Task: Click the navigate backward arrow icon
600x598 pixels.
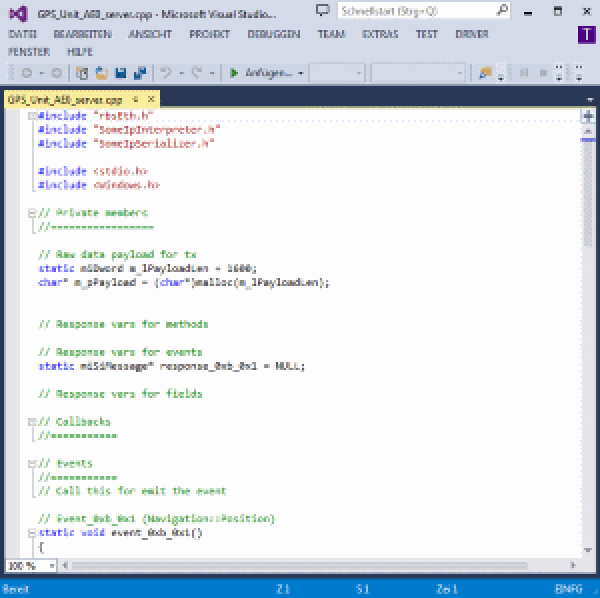Action: tap(26, 73)
